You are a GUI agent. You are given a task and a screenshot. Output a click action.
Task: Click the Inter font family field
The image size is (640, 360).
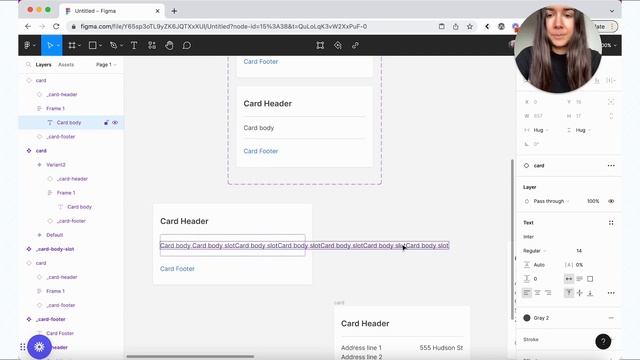coord(529,237)
